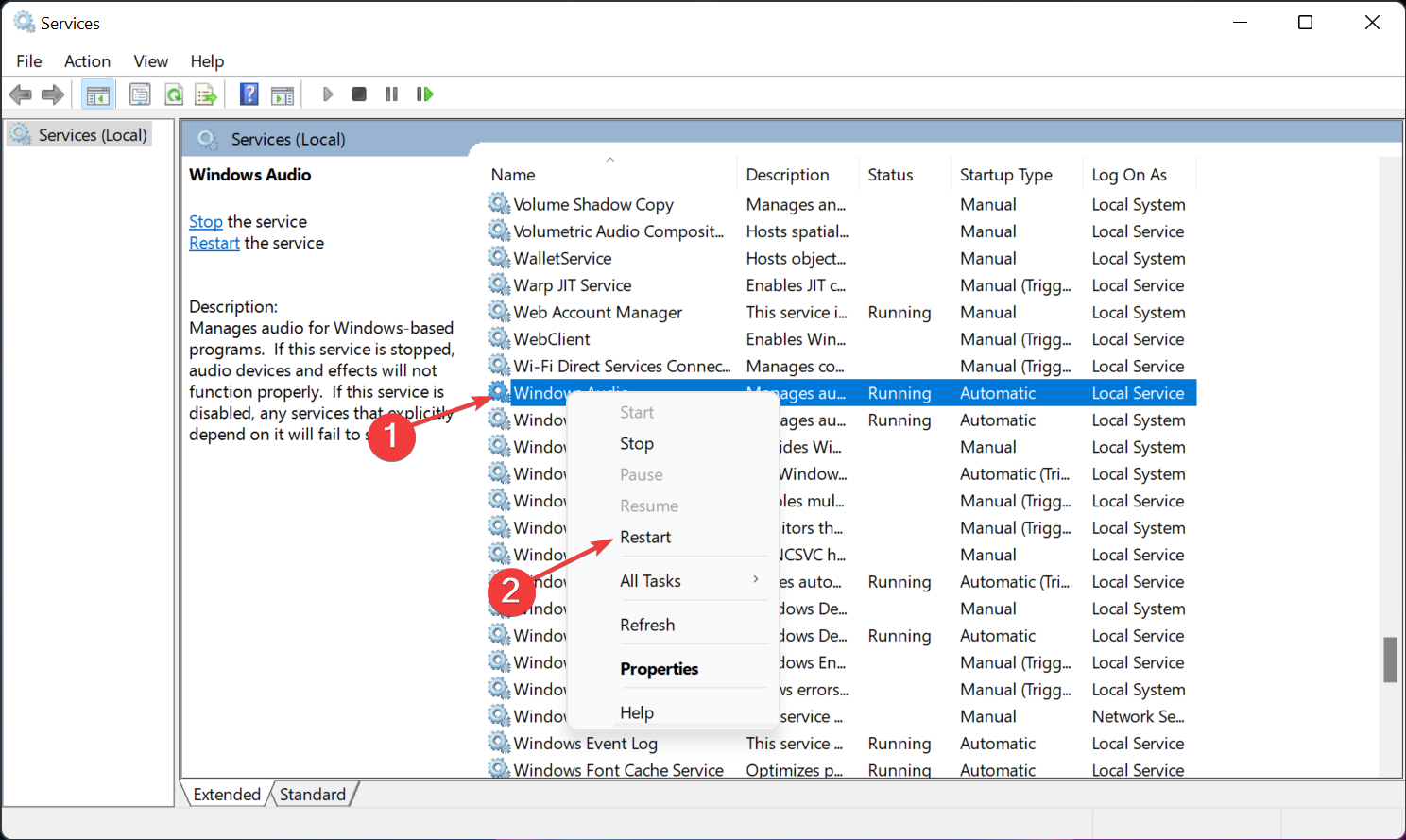Select the Web Account Manager service
Image resolution: width=1406 pixels, height=840 pixels.
pos(841,312)
